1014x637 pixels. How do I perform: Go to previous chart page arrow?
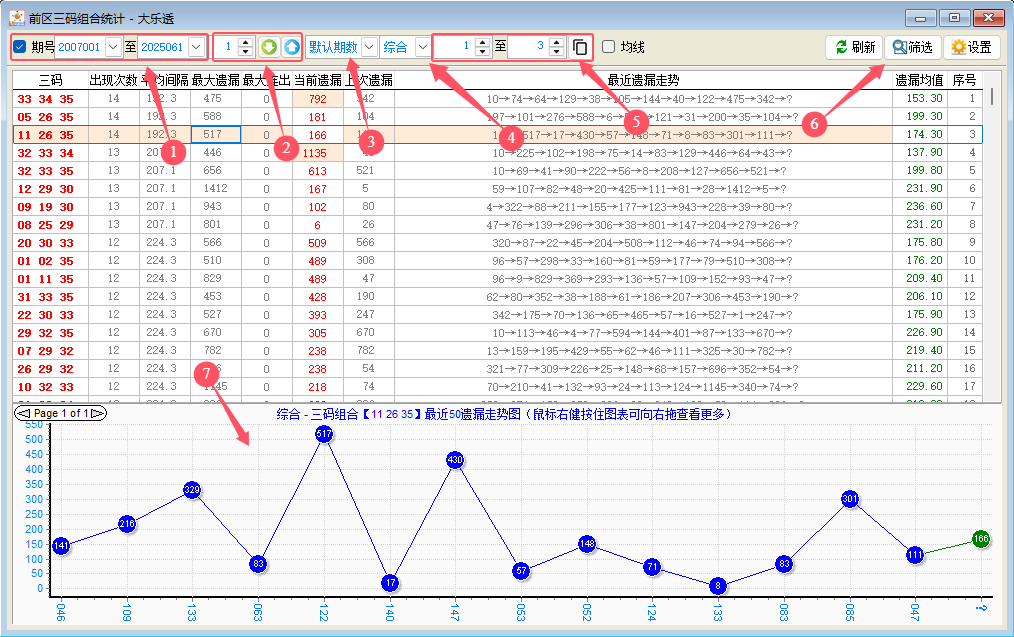click(20, 413)
